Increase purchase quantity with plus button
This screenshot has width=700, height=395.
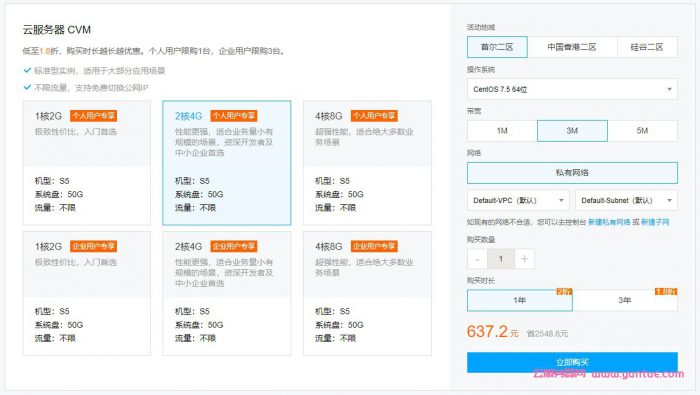525,259
